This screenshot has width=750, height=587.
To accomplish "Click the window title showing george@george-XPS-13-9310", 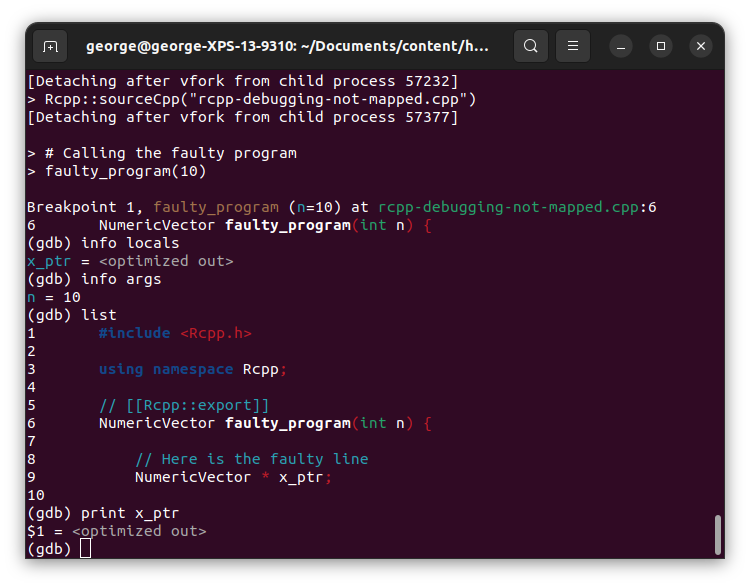I will click(287, 46).
